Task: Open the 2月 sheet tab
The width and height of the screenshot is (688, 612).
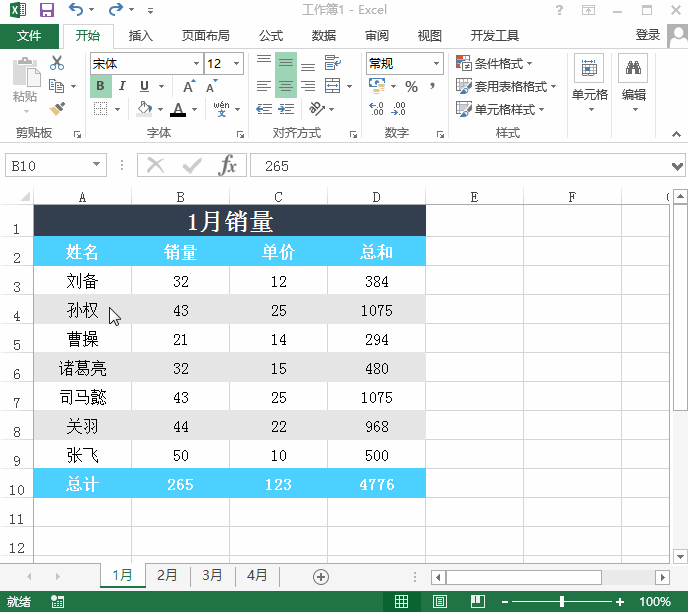Action: pos(167,575)
